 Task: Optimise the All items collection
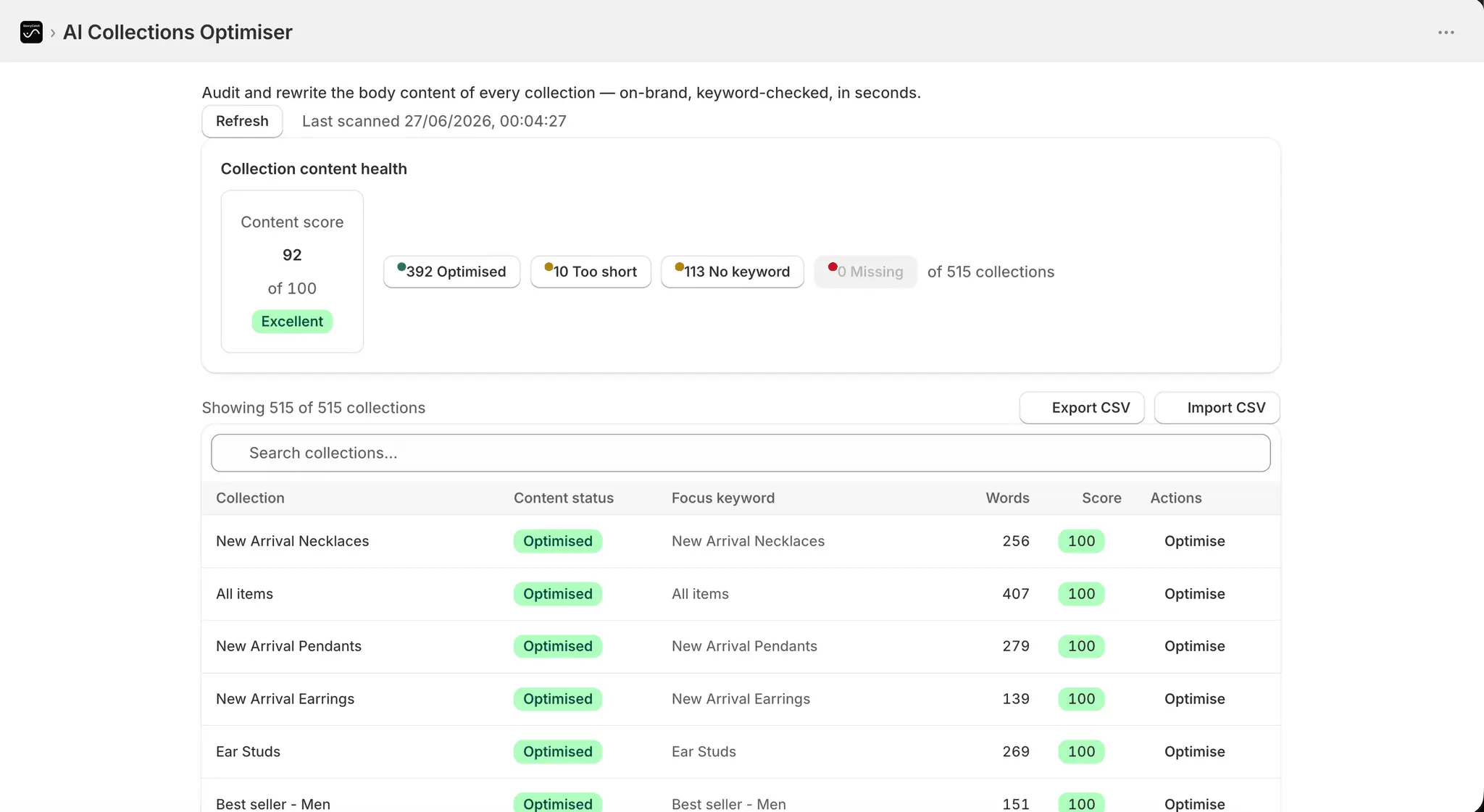pos(1195,594)
